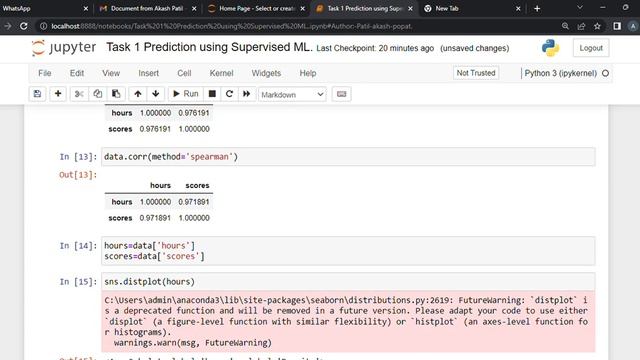Click the Logout button

click(x=591, y=48)
